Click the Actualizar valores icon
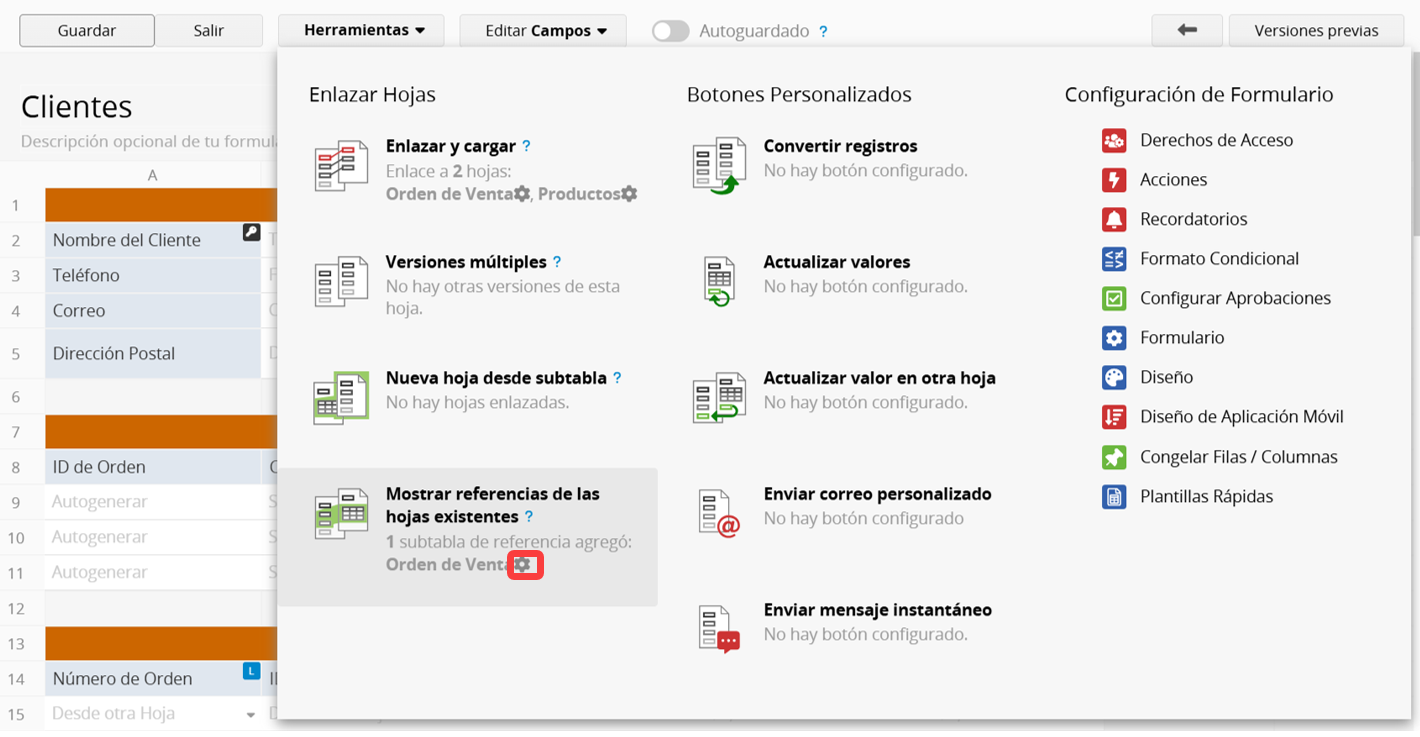This screenshot has width=1420, height=737. coord(718,281)
